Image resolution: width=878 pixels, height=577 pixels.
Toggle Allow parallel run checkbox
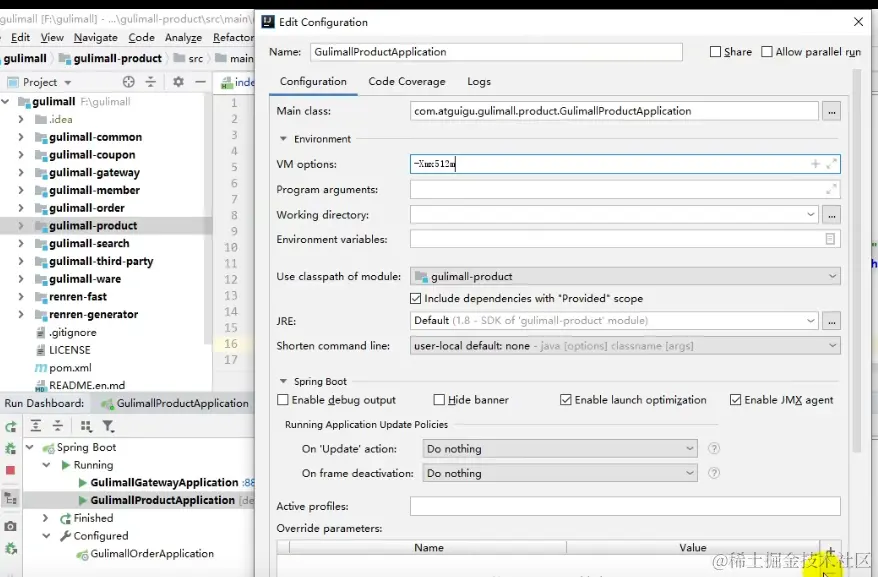coord(767,52)
